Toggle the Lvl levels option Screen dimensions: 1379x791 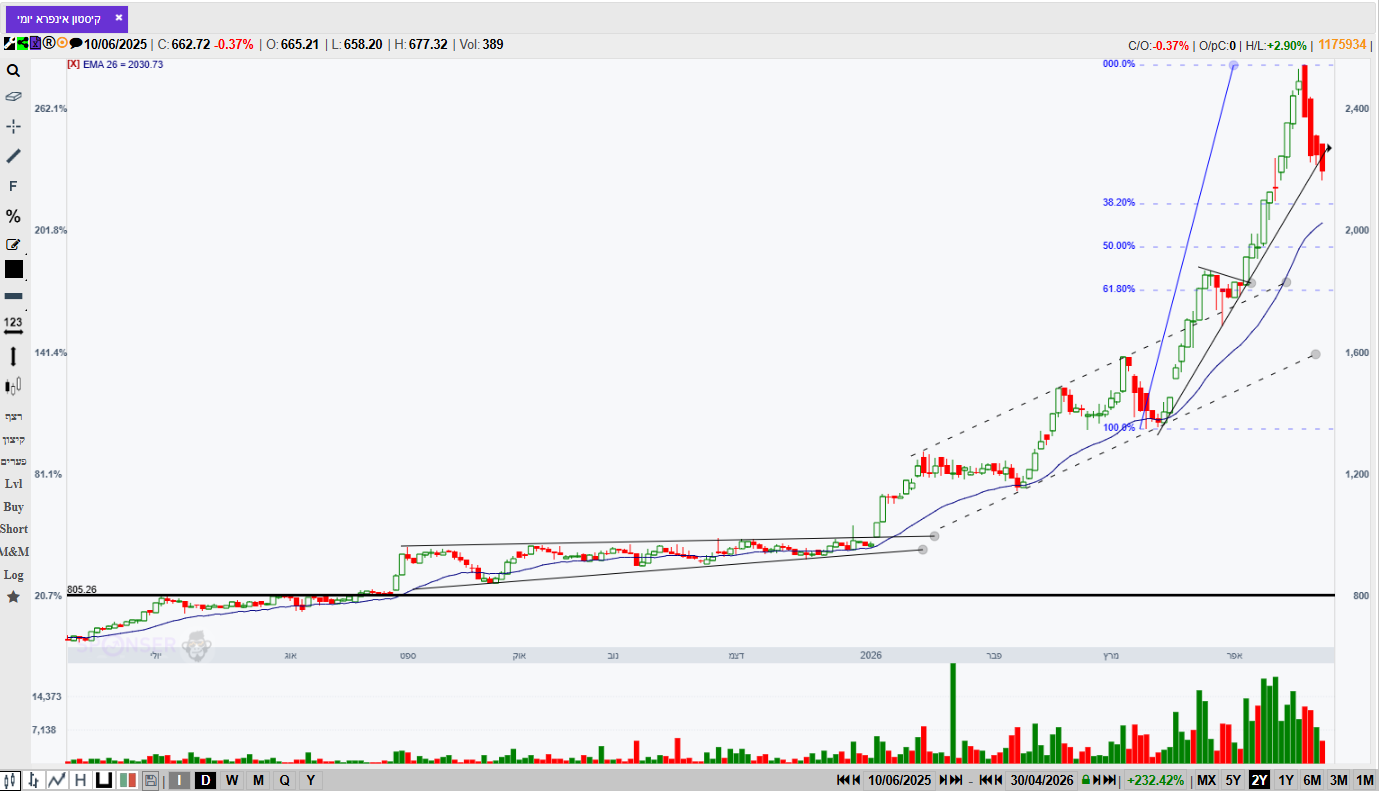[x=13, y=484]
